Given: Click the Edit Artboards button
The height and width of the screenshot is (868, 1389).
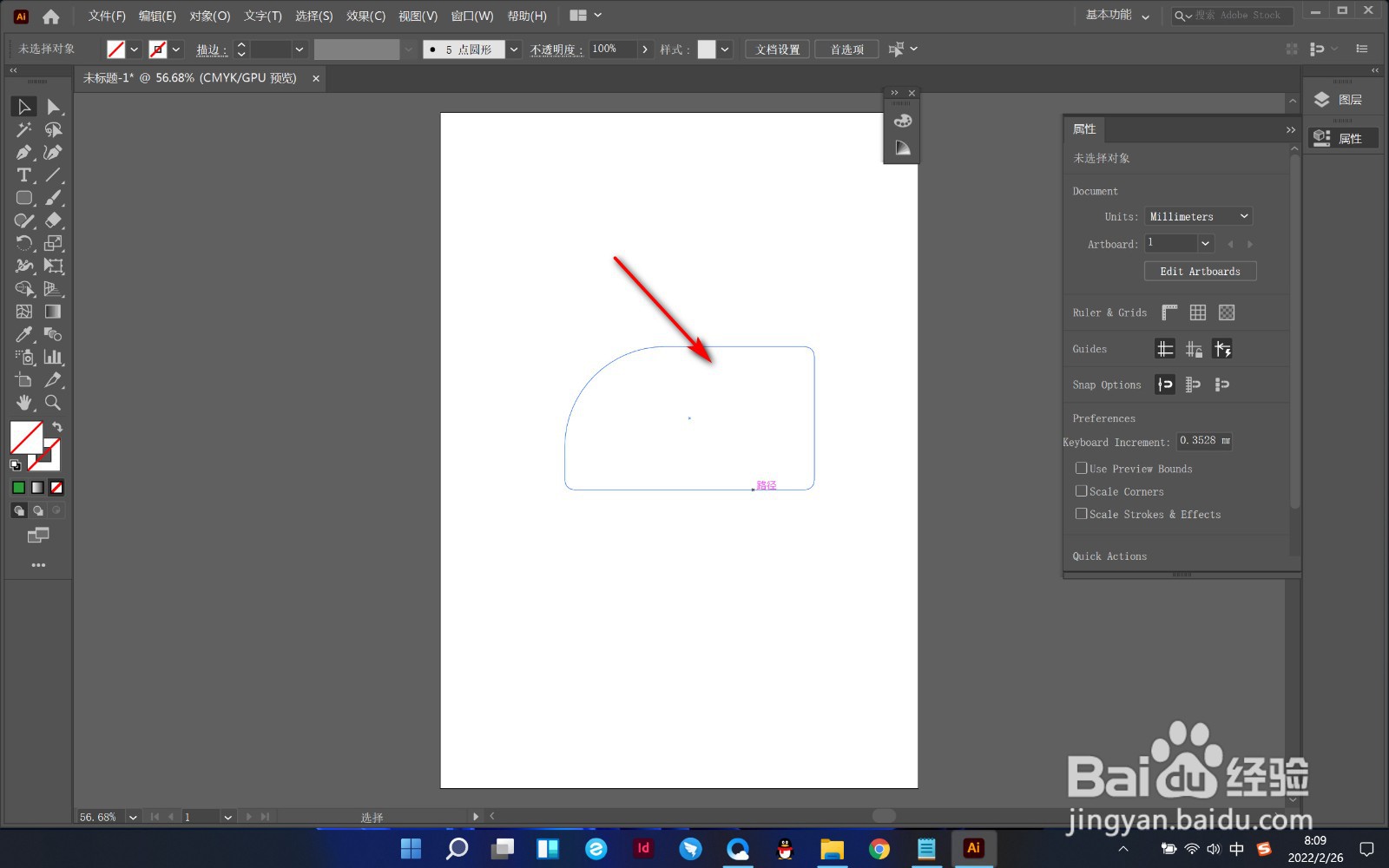Looking at the screenshot, I should pyautogui.click(x=1200, y=272).
